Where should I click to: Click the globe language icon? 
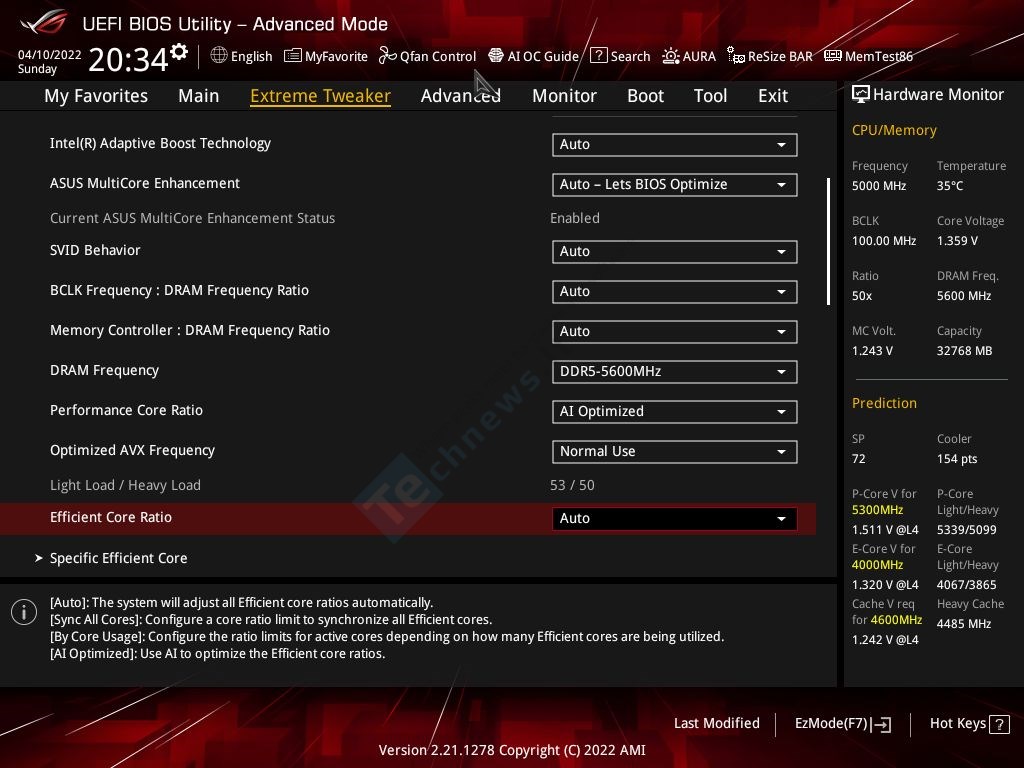[219, 56]
